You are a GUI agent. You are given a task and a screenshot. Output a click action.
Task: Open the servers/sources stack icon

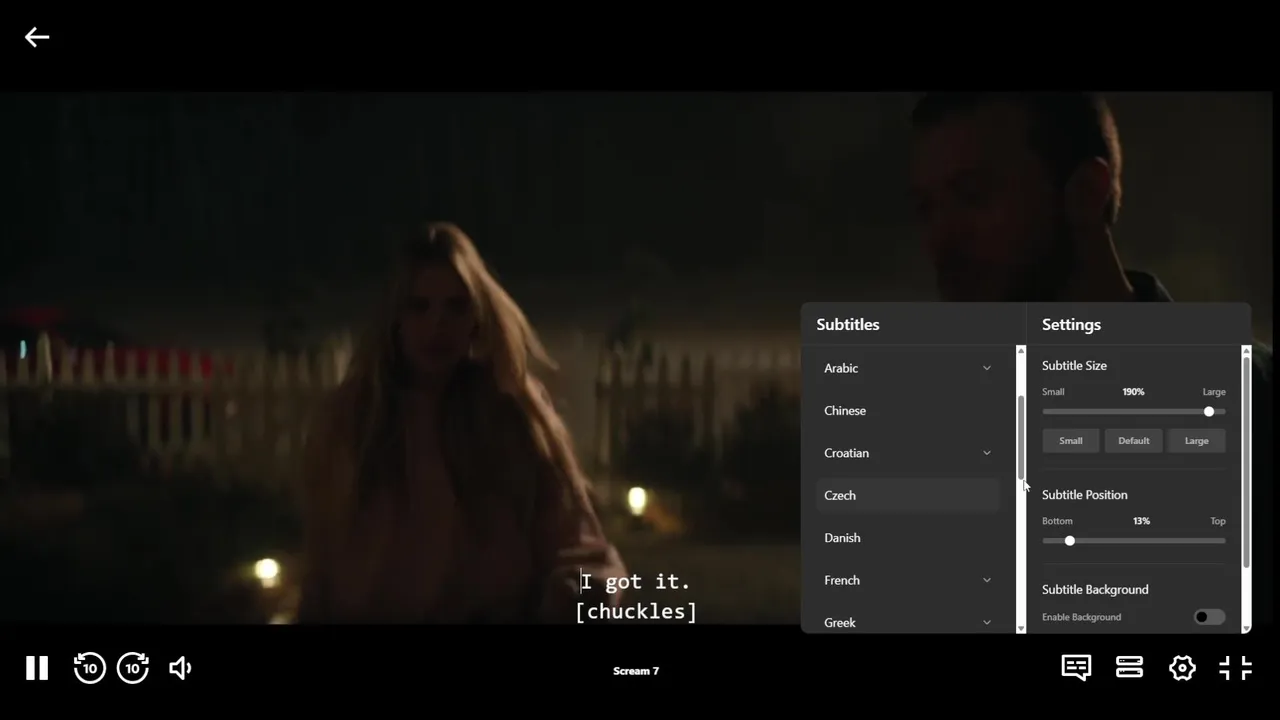1129,668
